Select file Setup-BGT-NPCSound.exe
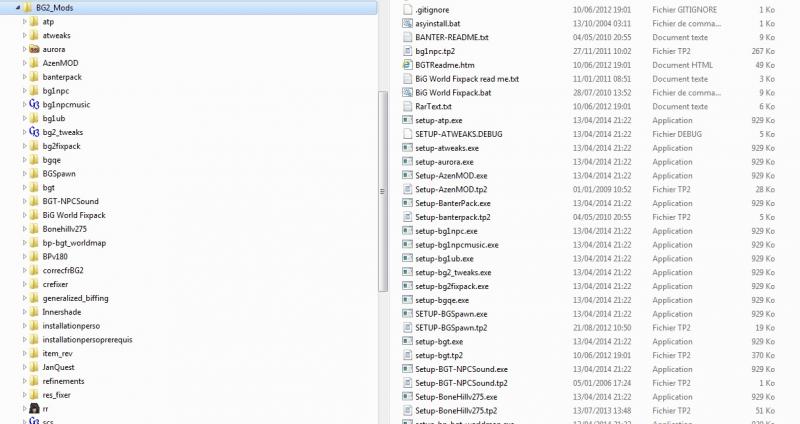 point(461,369)
